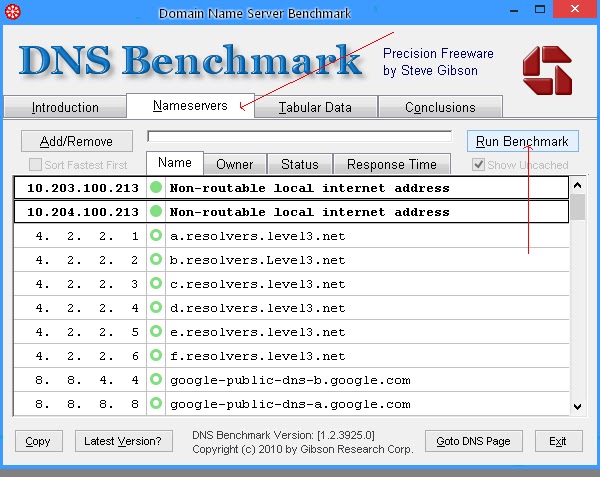The image size is (600, 477).
Task: Click the nameserver list scroll up arrow
Action: coord(577,186)
